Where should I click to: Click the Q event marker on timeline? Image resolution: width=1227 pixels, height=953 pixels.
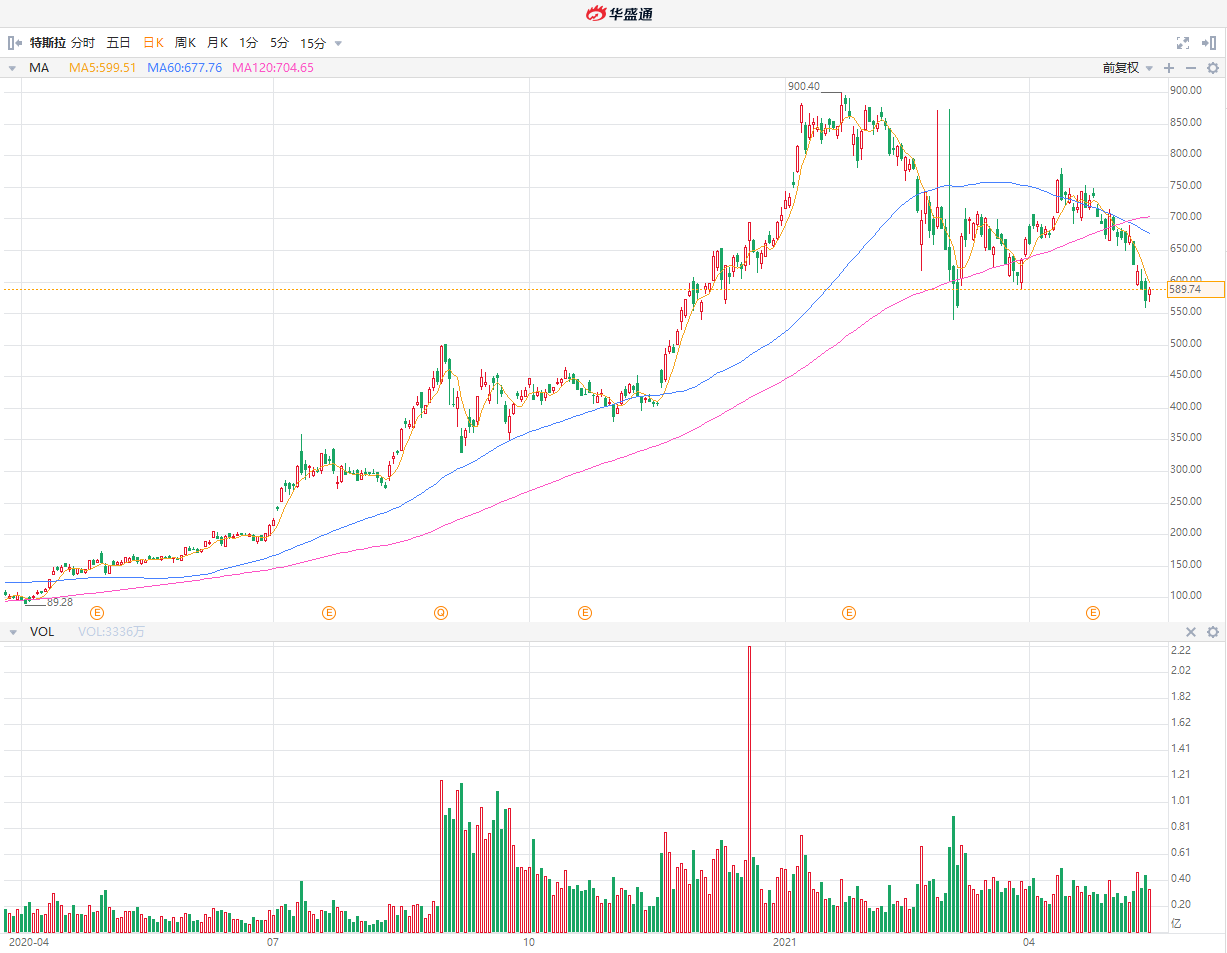tap(441, 612)
